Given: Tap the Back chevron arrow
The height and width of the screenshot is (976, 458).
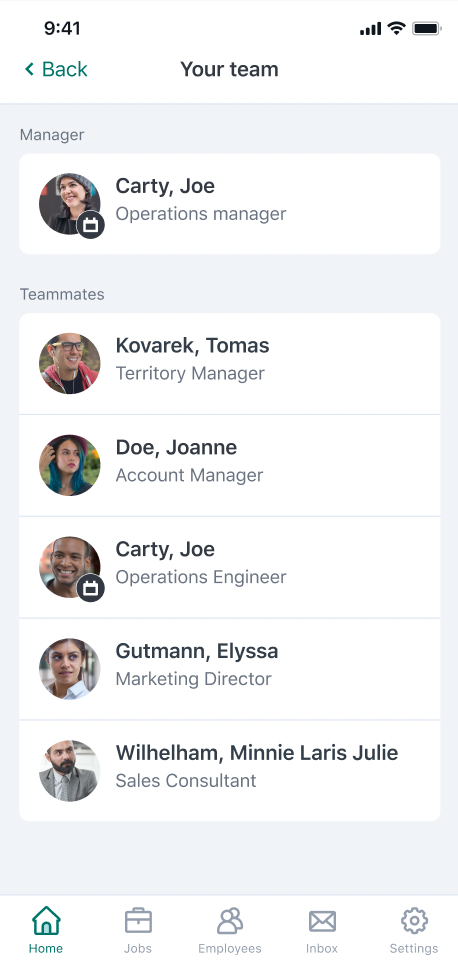Looking at the screenshot, I should pos(29,69).
